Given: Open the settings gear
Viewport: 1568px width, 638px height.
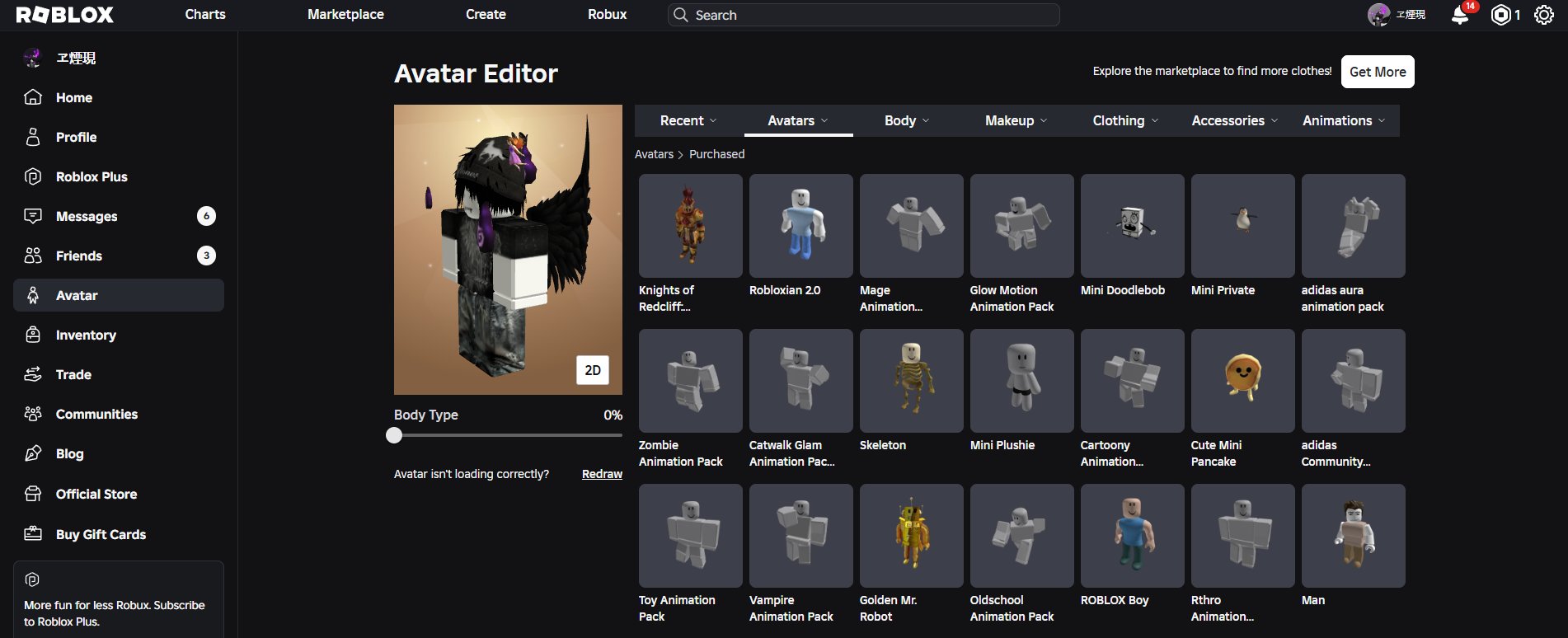Looking at the screenshot, I should coord(1544,15).
